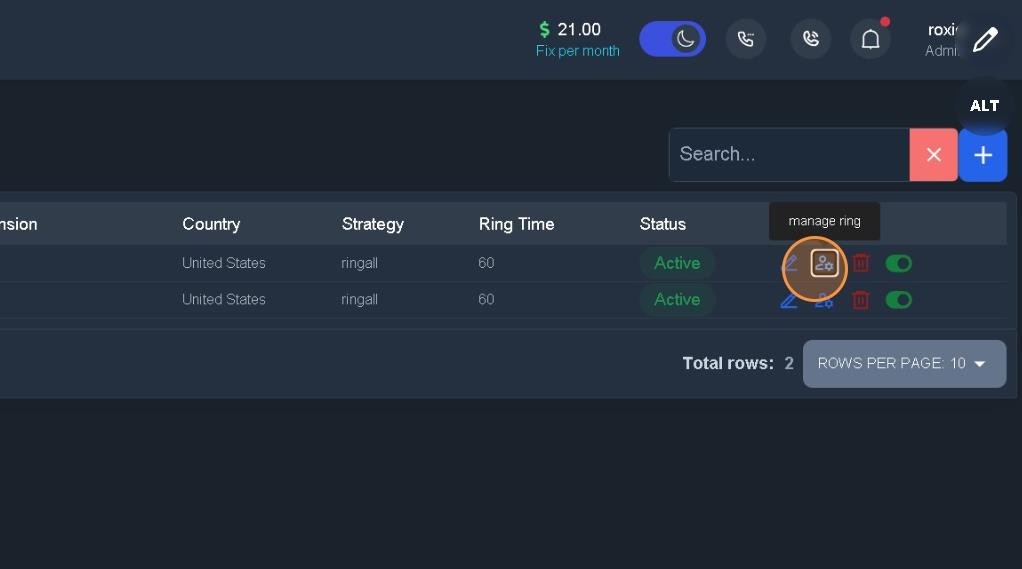Sort by the Country column header

(x=211, y=224)
